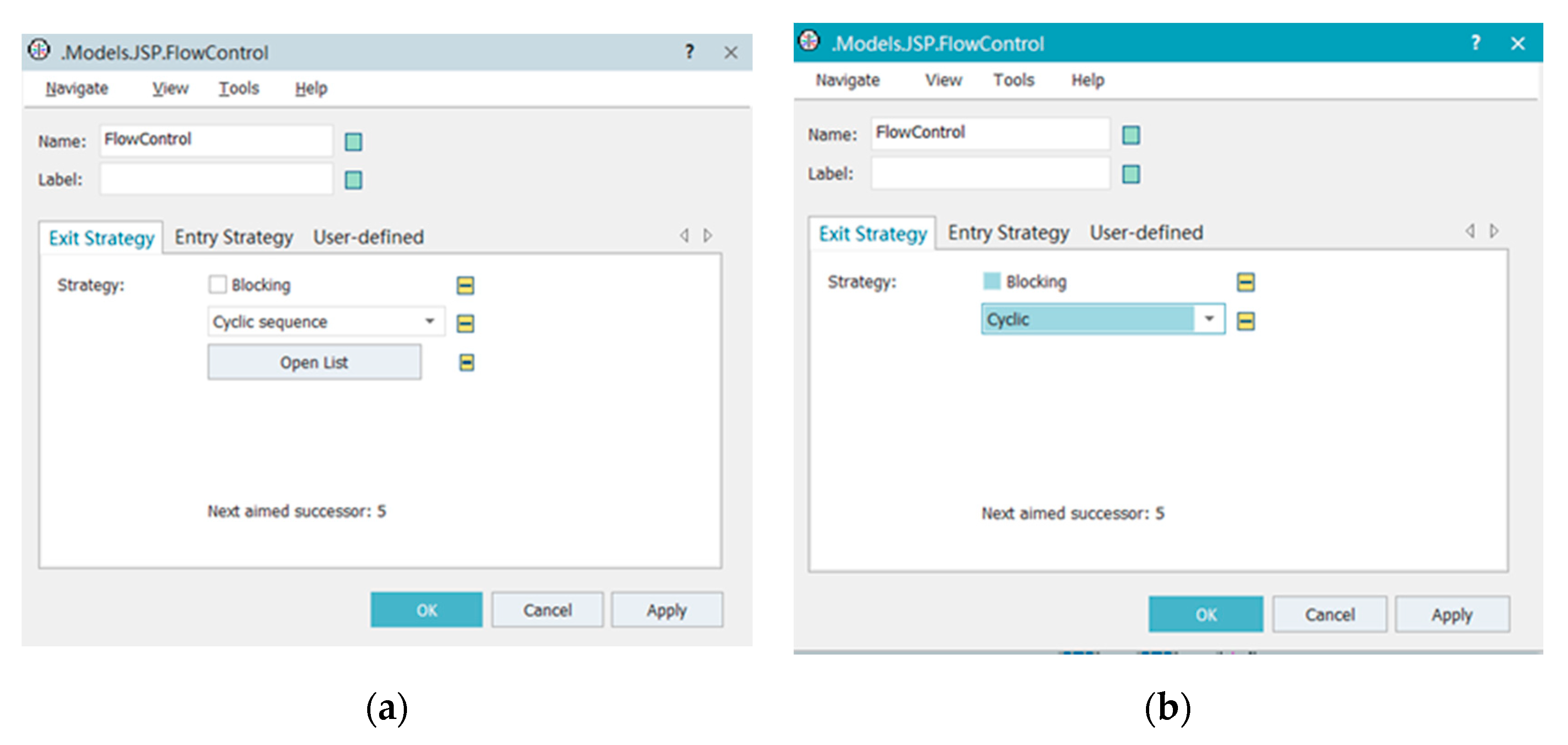Switch to Entry Strategy tab in dialog (b)
Screen dimensions: 1568x745
click(1008, 232)
